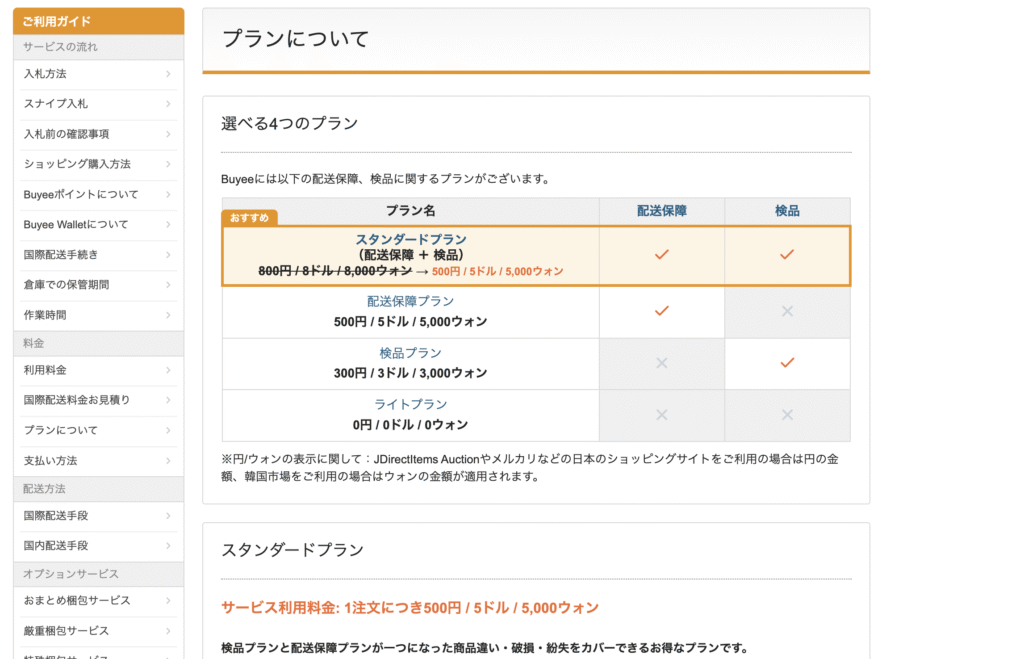Click chevron next to 利用料金
The image size is (1024, 659).
coord(168,370)
